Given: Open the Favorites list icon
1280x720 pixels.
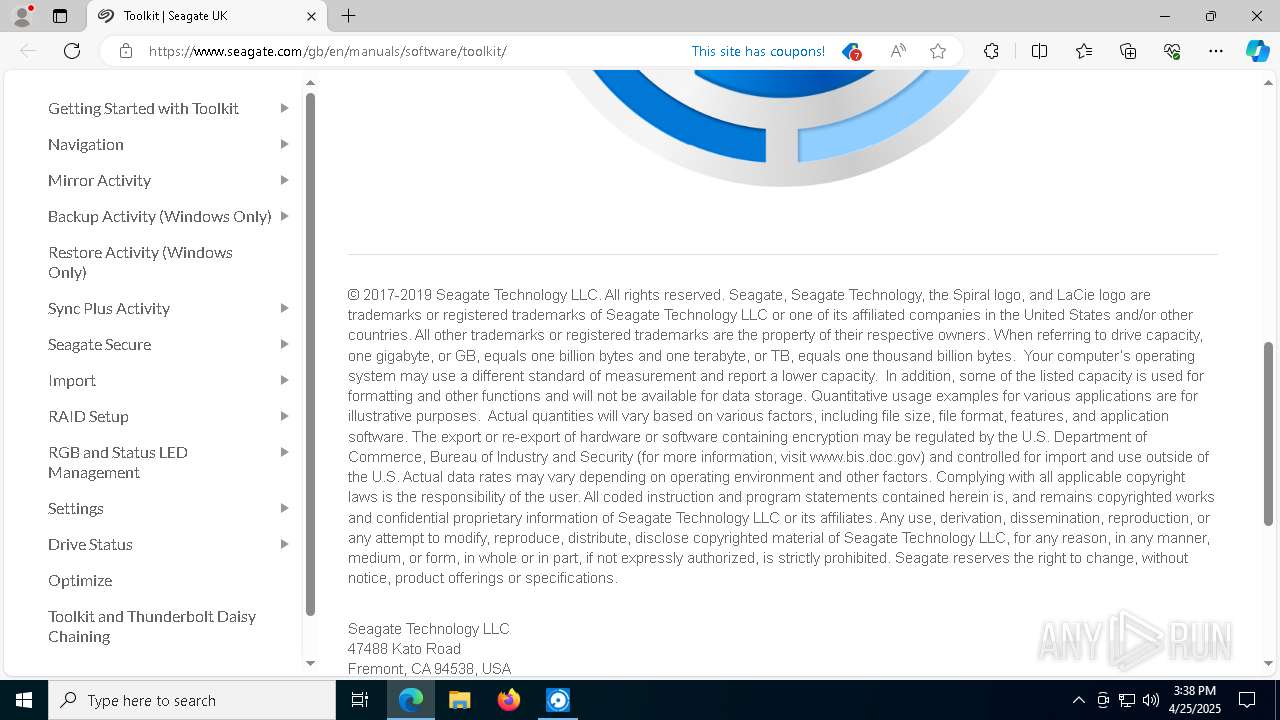Looking at the screenshot, I should (x=1084, y=51).
